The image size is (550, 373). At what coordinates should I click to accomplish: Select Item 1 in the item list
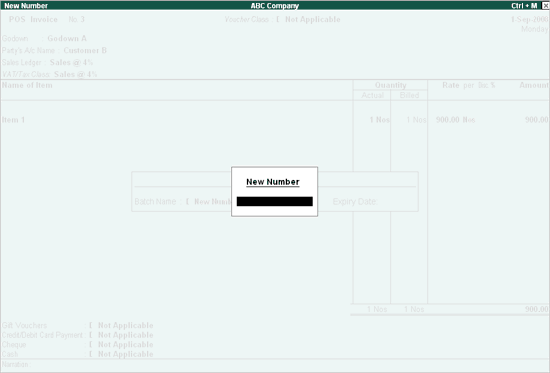13,120
